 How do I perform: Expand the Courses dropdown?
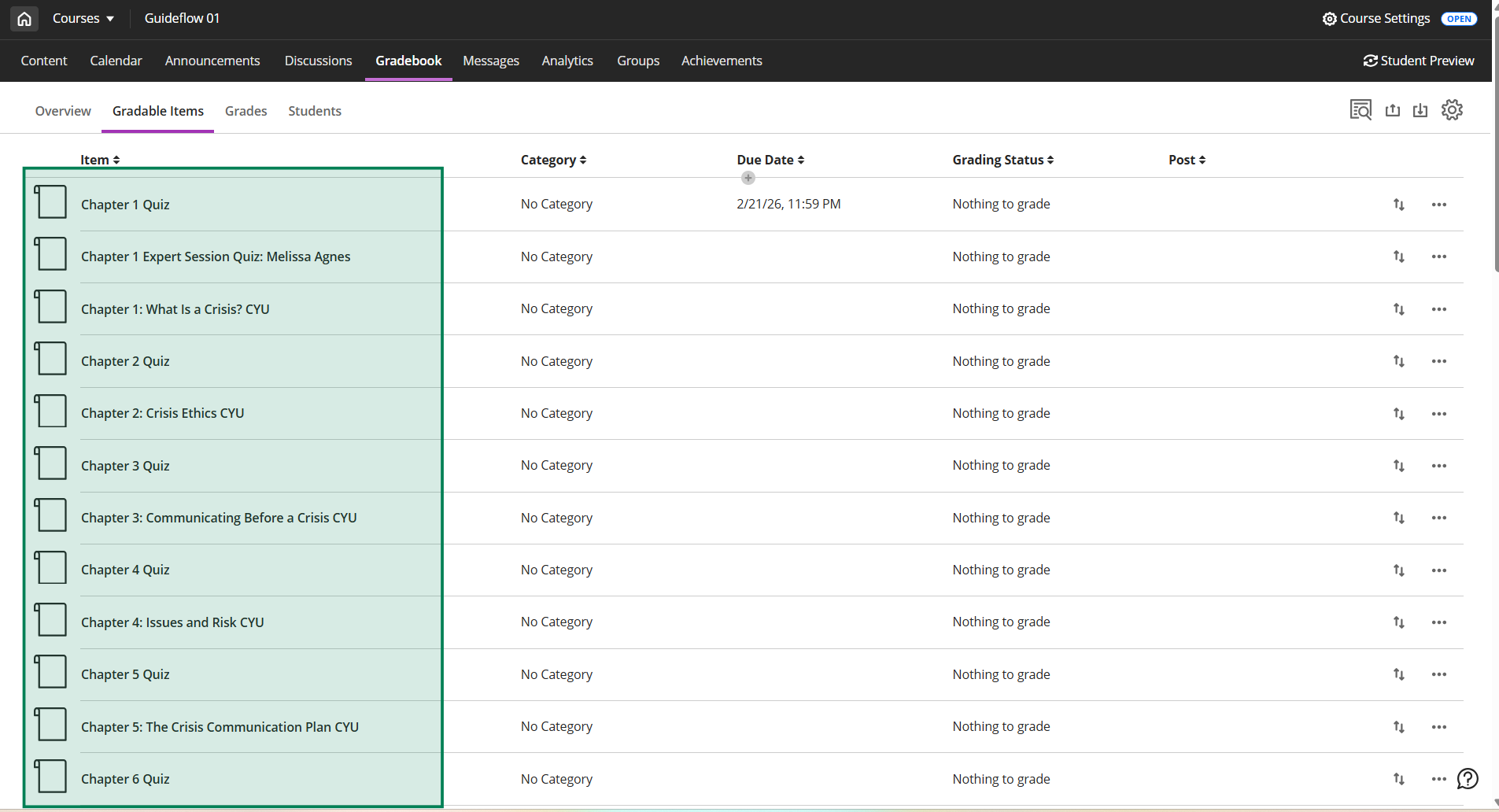pyautogui.click(x=83, y=19)
